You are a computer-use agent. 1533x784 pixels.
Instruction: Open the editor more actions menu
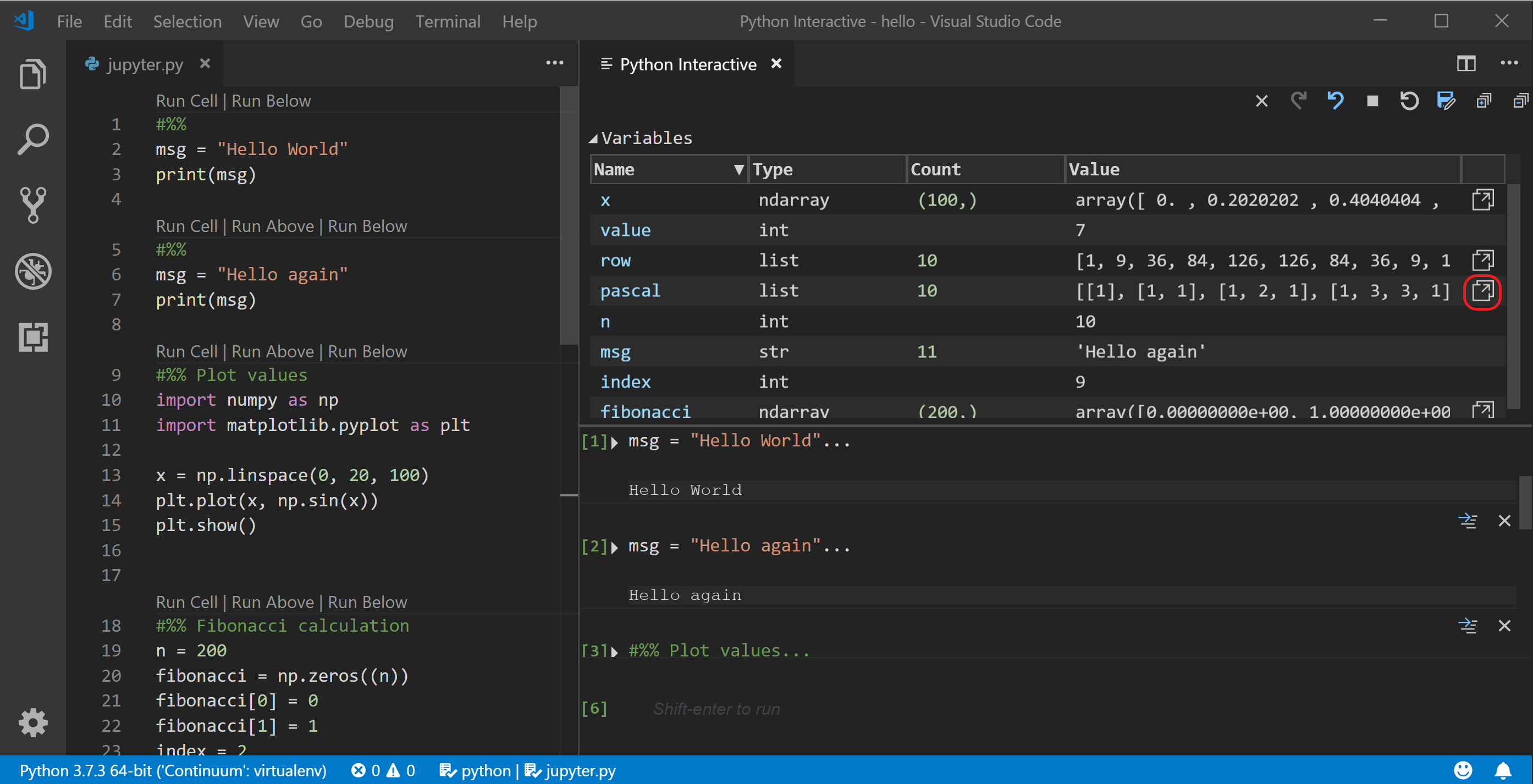[x=554, y=63]
